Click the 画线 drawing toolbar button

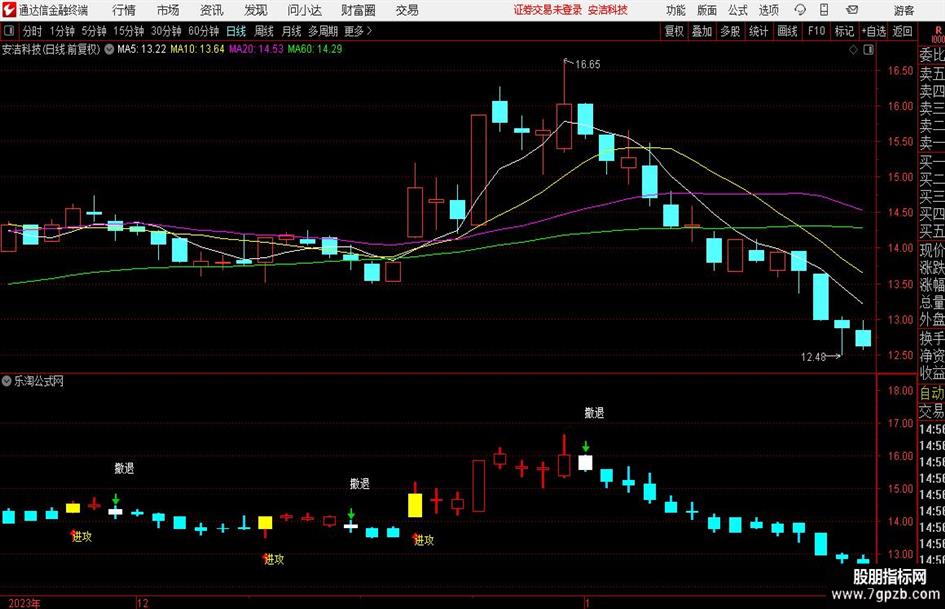[787, 31]
